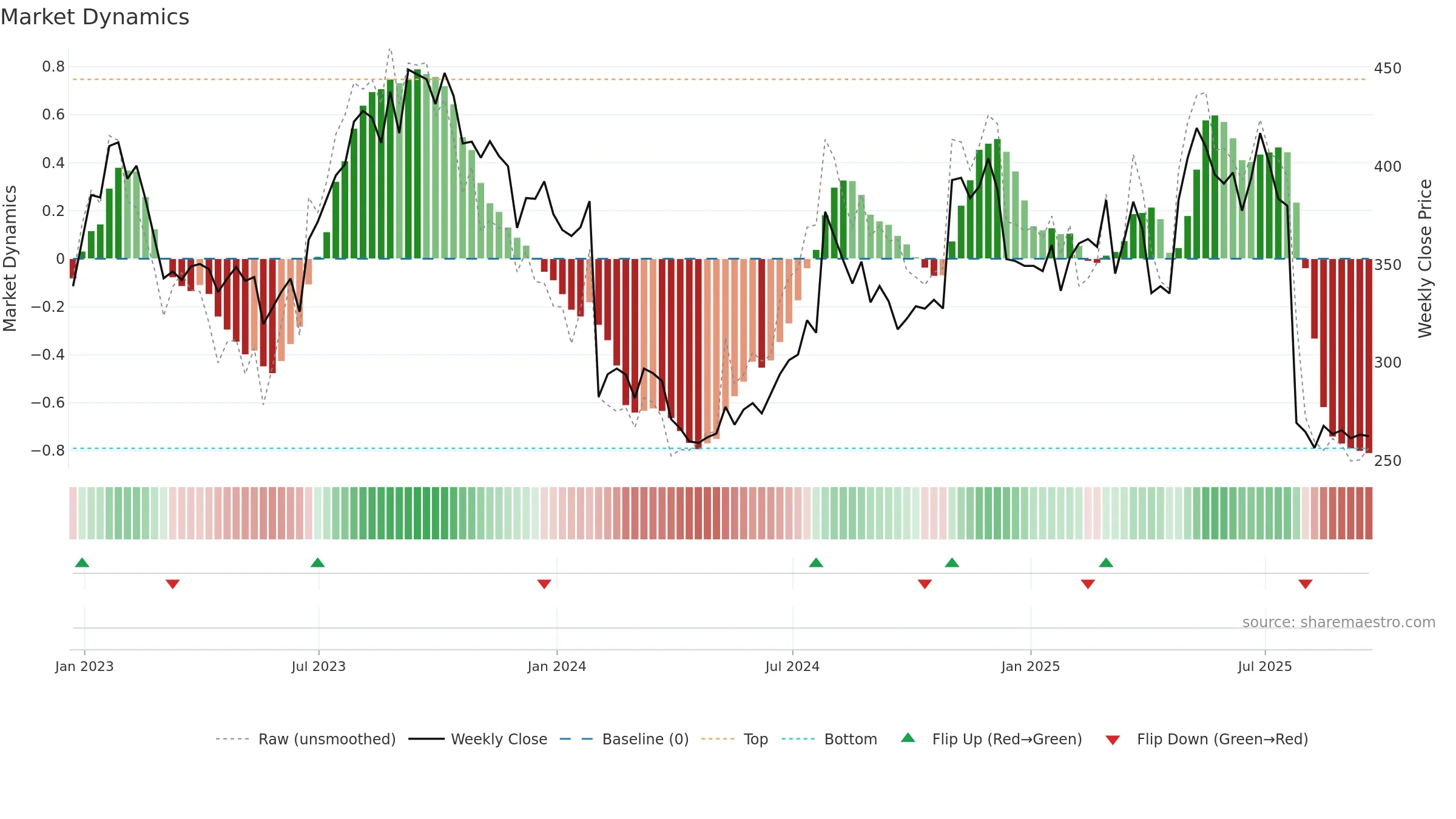Screen dimensions: 1456x819
Task: Toggle the Top legend entry
Action: [735, 739]
